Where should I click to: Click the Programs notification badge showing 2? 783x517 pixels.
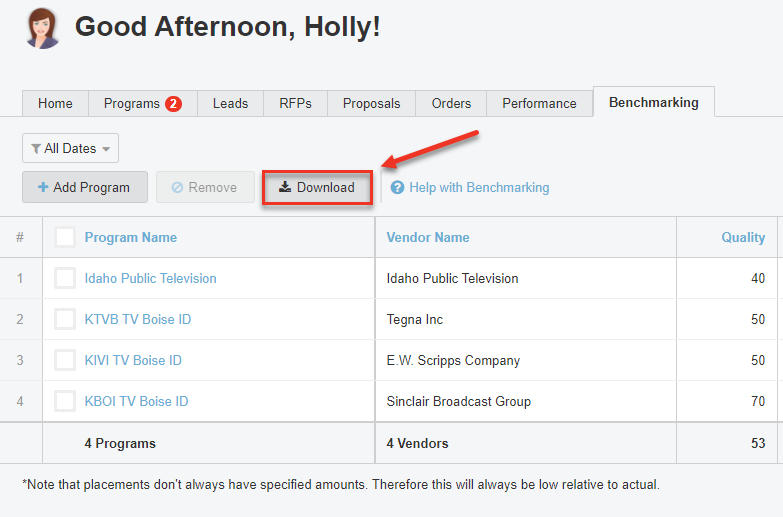tap(173, 104)
